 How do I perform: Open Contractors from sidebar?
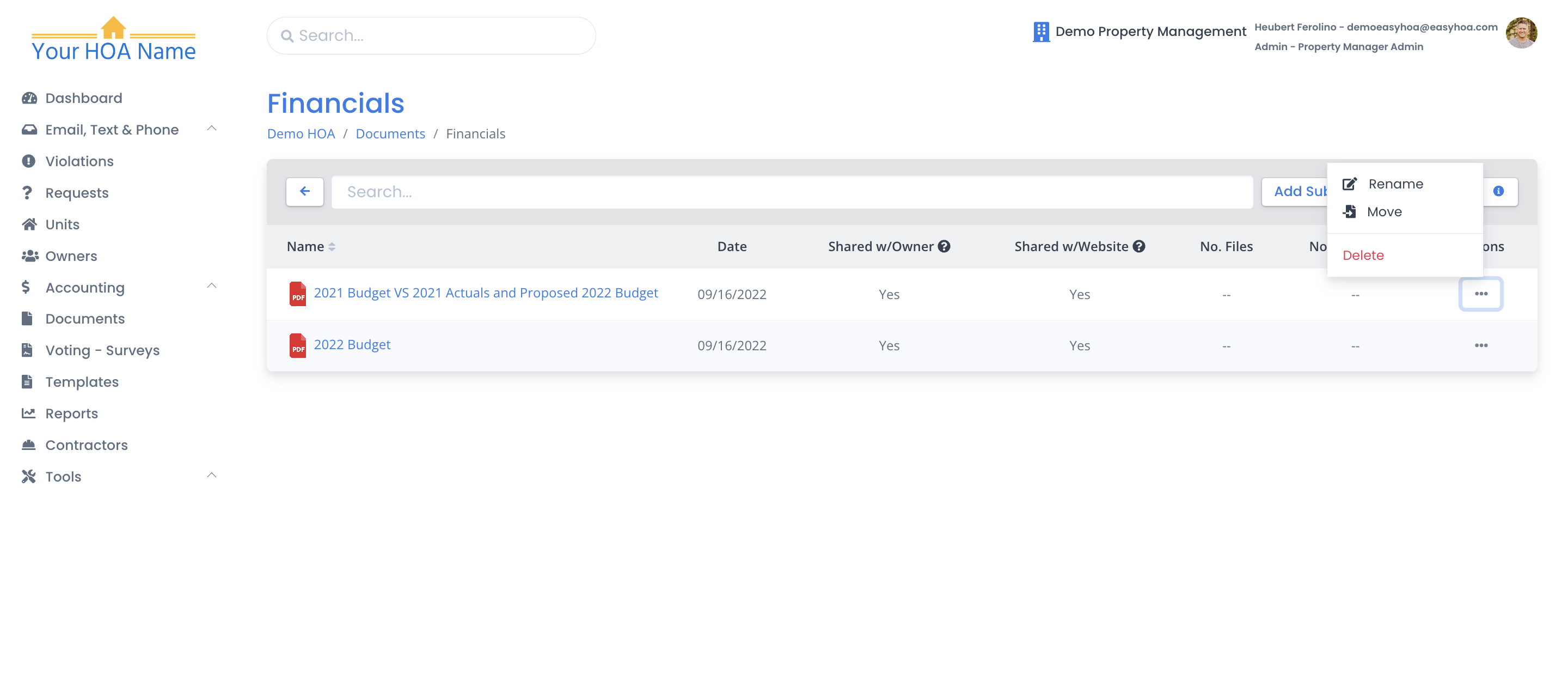pyautogui.click(x=87, y=445)
